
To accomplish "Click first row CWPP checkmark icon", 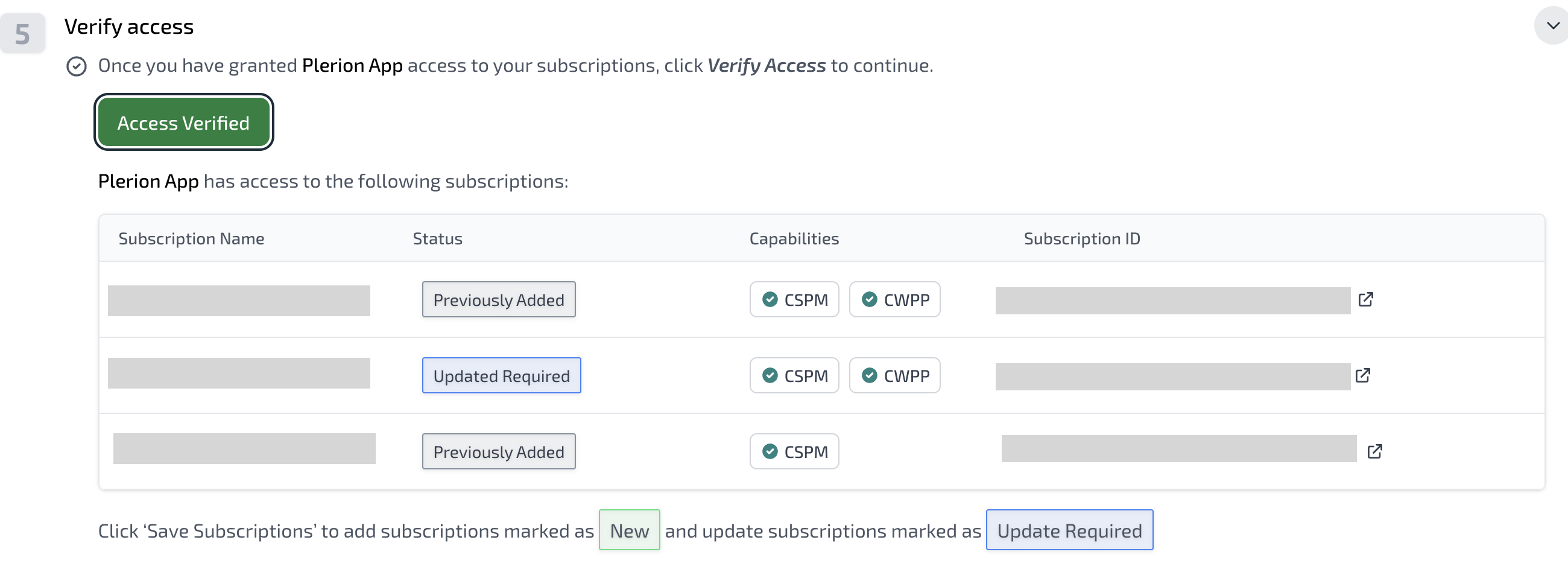I will pos(869,300).
